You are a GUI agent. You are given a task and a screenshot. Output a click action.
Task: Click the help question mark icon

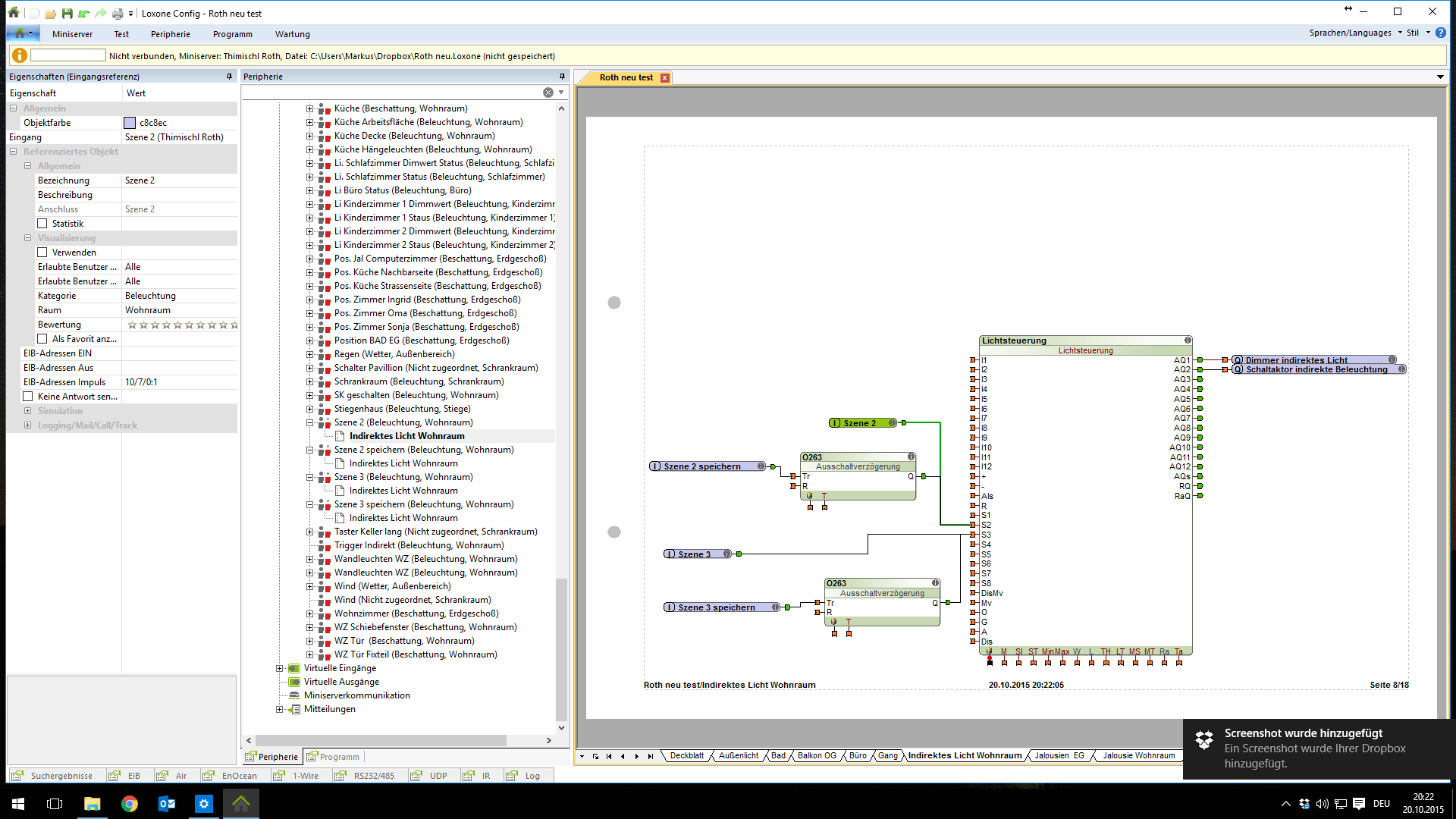[1440, 33]
